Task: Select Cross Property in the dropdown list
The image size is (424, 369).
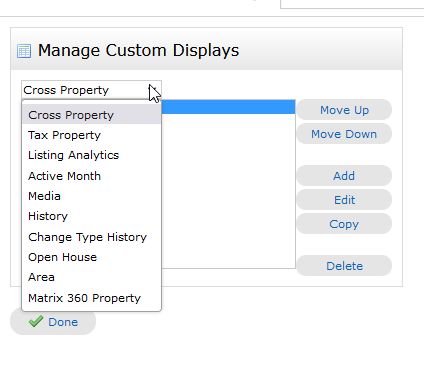Action: coord(91,115)
